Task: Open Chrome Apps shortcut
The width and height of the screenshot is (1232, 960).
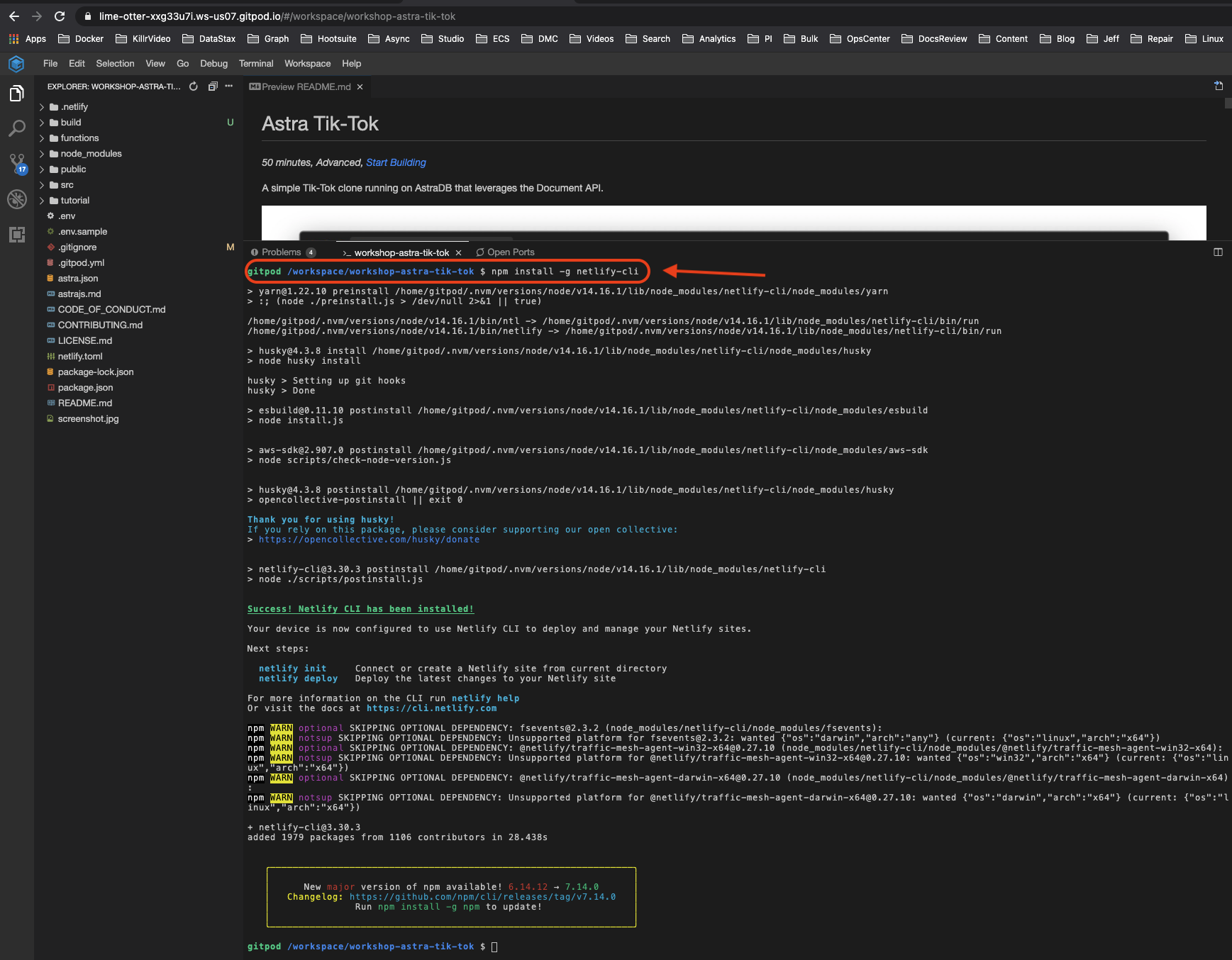Action: point(28,39)
